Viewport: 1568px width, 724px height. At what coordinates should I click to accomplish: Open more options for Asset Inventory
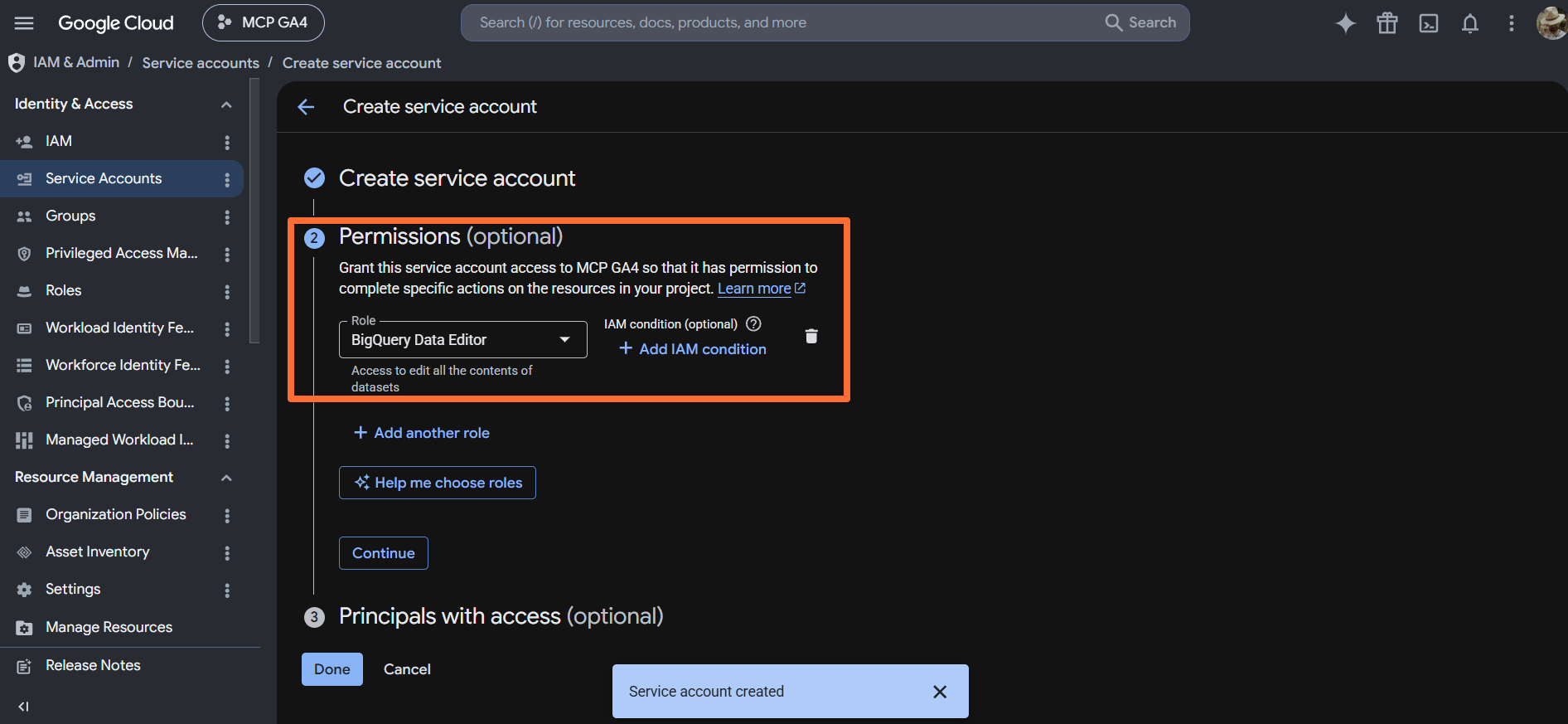[227, 553]
